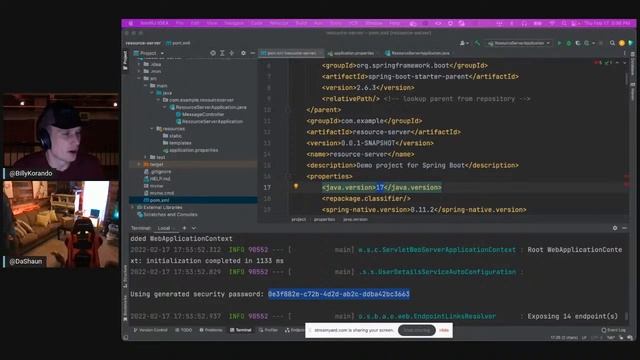Open Event Log in status bar
The width and height of the screenshot is (640, 360).
613,330
